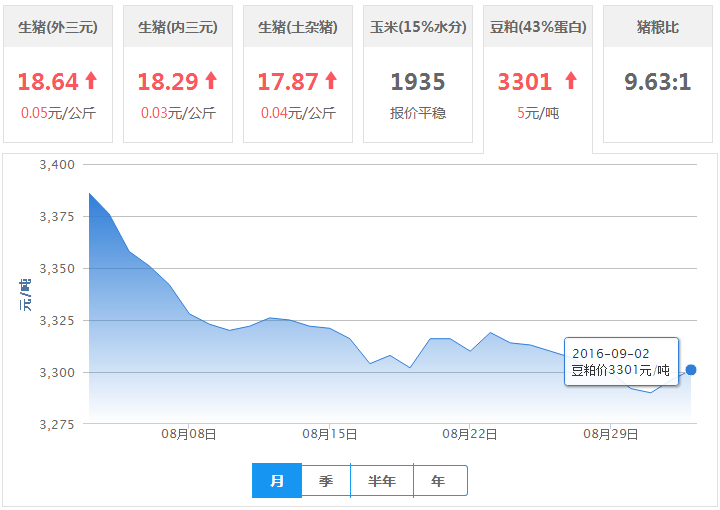
Task: Click the 0.03元/公斤 change text
Action: tap(178, 113)
